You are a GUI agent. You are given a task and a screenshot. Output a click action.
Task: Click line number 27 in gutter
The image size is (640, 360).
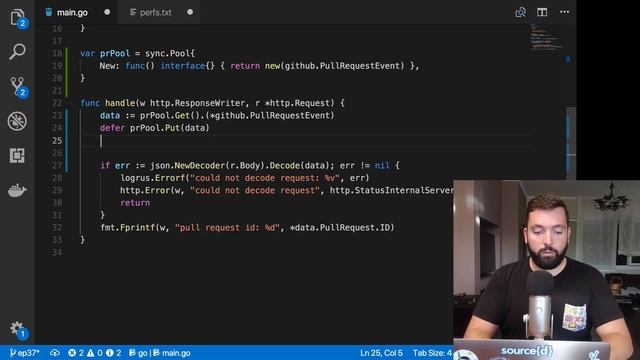click(x=57, y=165)
